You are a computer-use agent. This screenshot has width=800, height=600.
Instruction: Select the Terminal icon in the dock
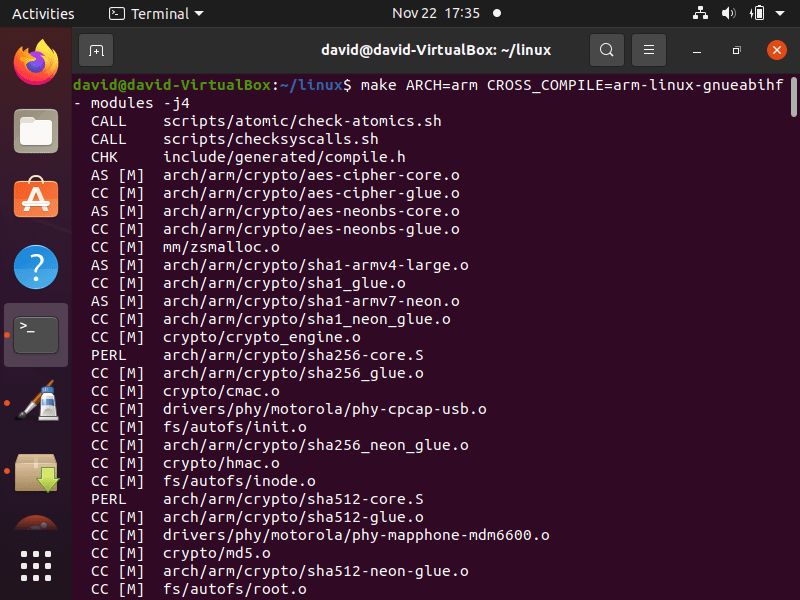pyautogui.click(x=36, y=334)
